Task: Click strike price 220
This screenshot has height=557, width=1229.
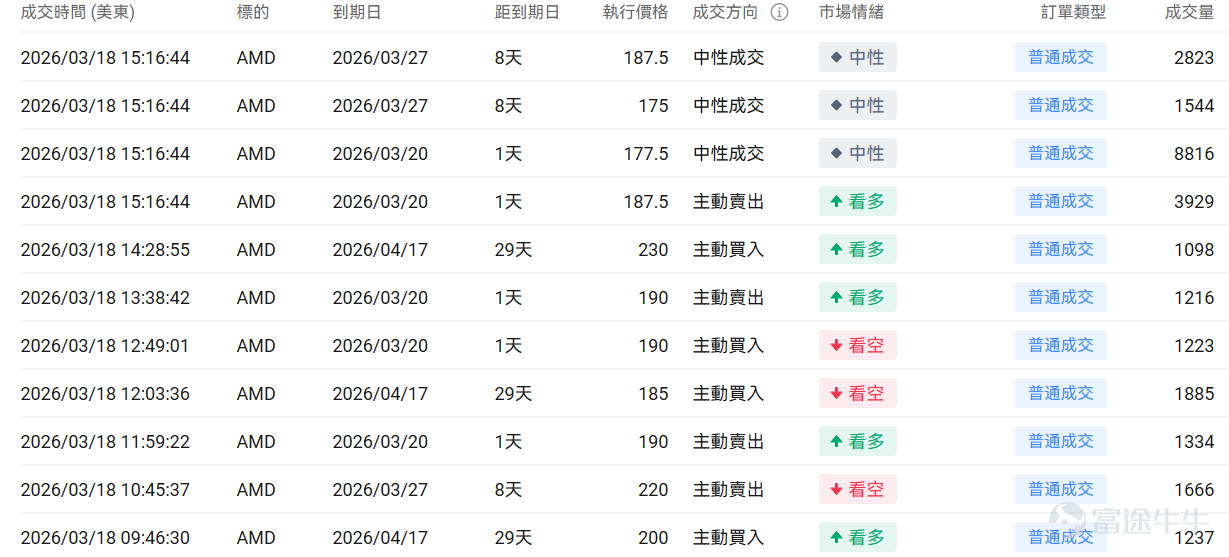Action: click(x=653, y=490)
